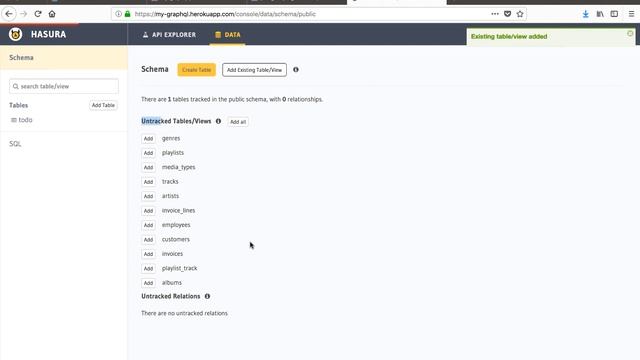This screenshot has height=360, width=640.
Task: Click the Hasura logo icon
Action: point(16,34)
